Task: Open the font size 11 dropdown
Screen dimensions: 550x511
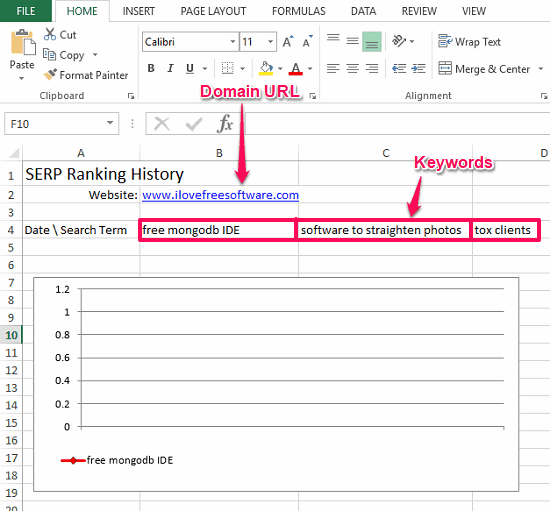Action: [270, 42]
